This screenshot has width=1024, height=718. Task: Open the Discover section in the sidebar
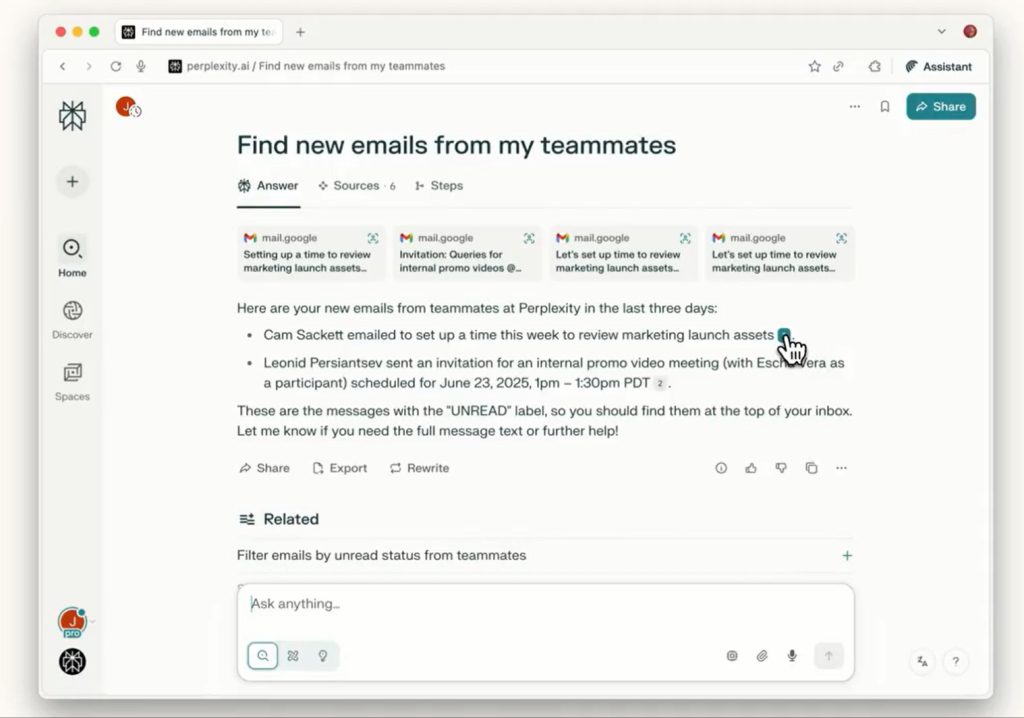pos(72,319)
